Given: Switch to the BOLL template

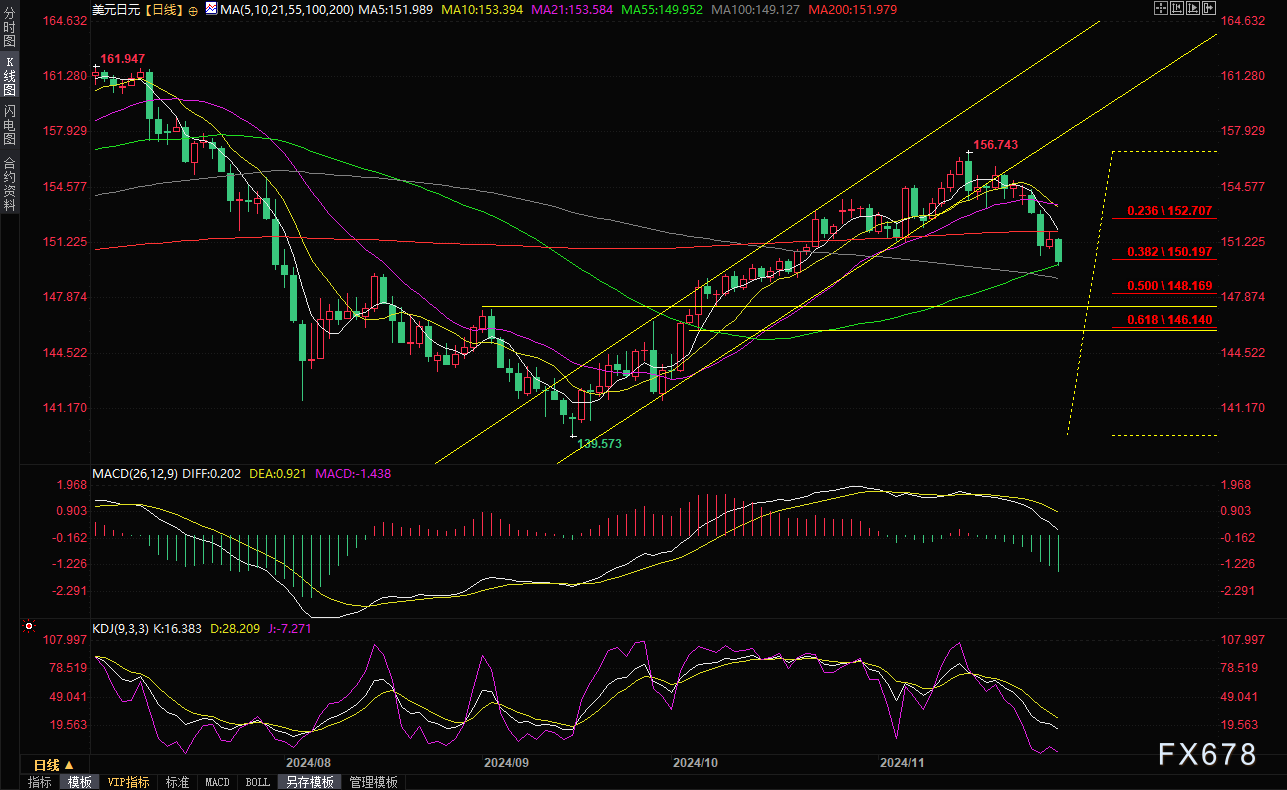Looking at the screenshot, I should coord(257,782).
